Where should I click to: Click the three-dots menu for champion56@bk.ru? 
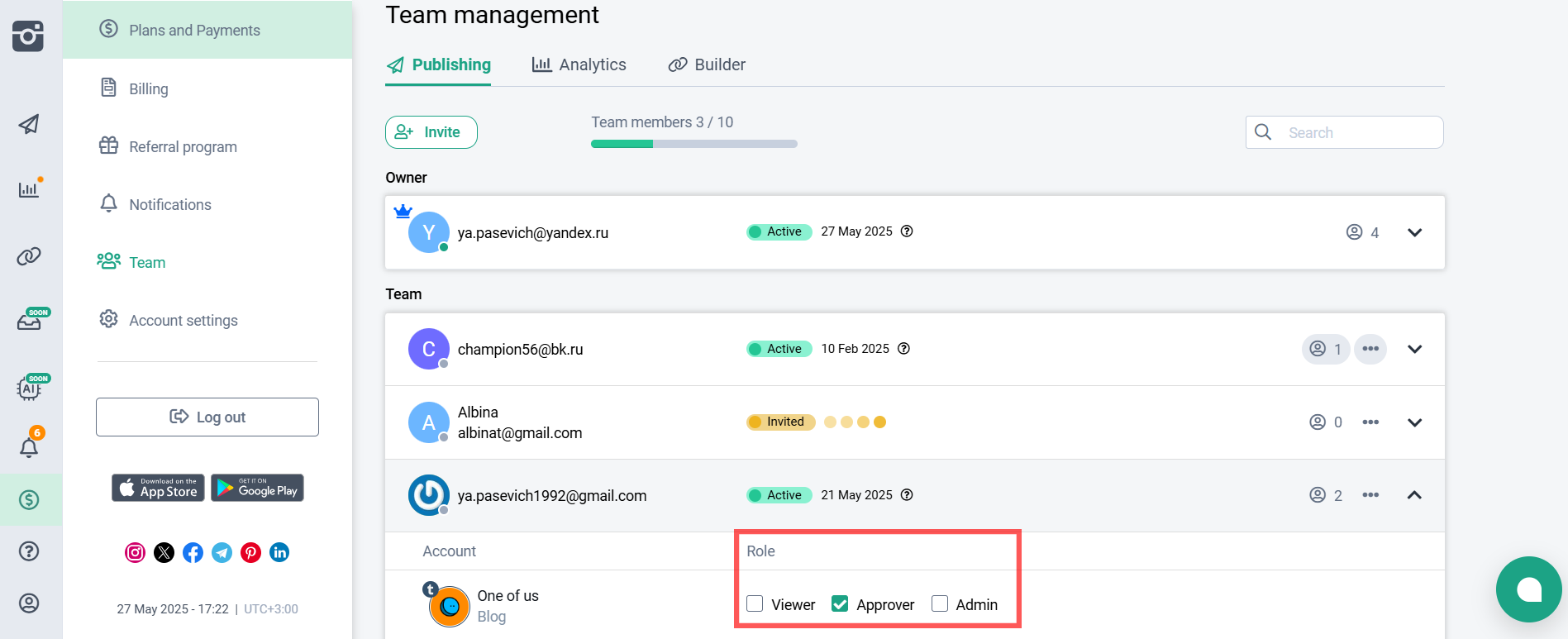click(x=1370, y=349)
